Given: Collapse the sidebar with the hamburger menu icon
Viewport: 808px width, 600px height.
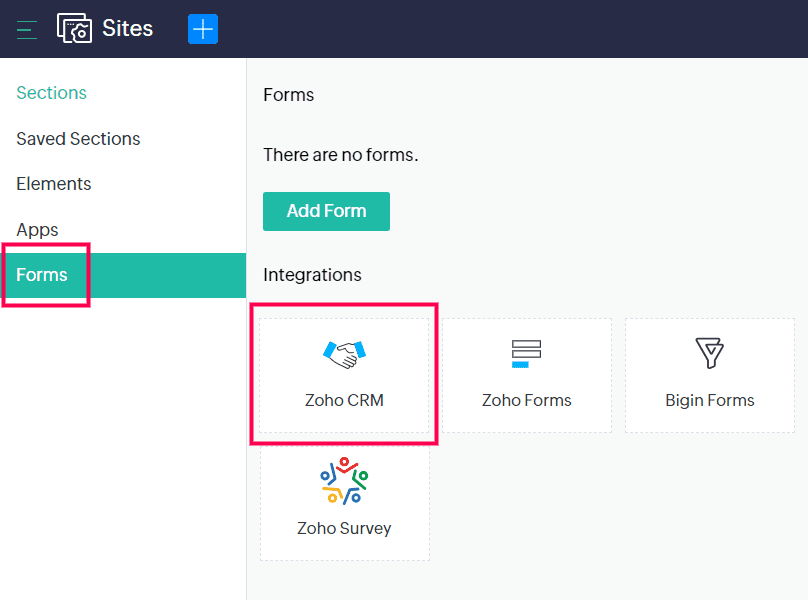Looking at the screenshot, I should coord(27,29).
